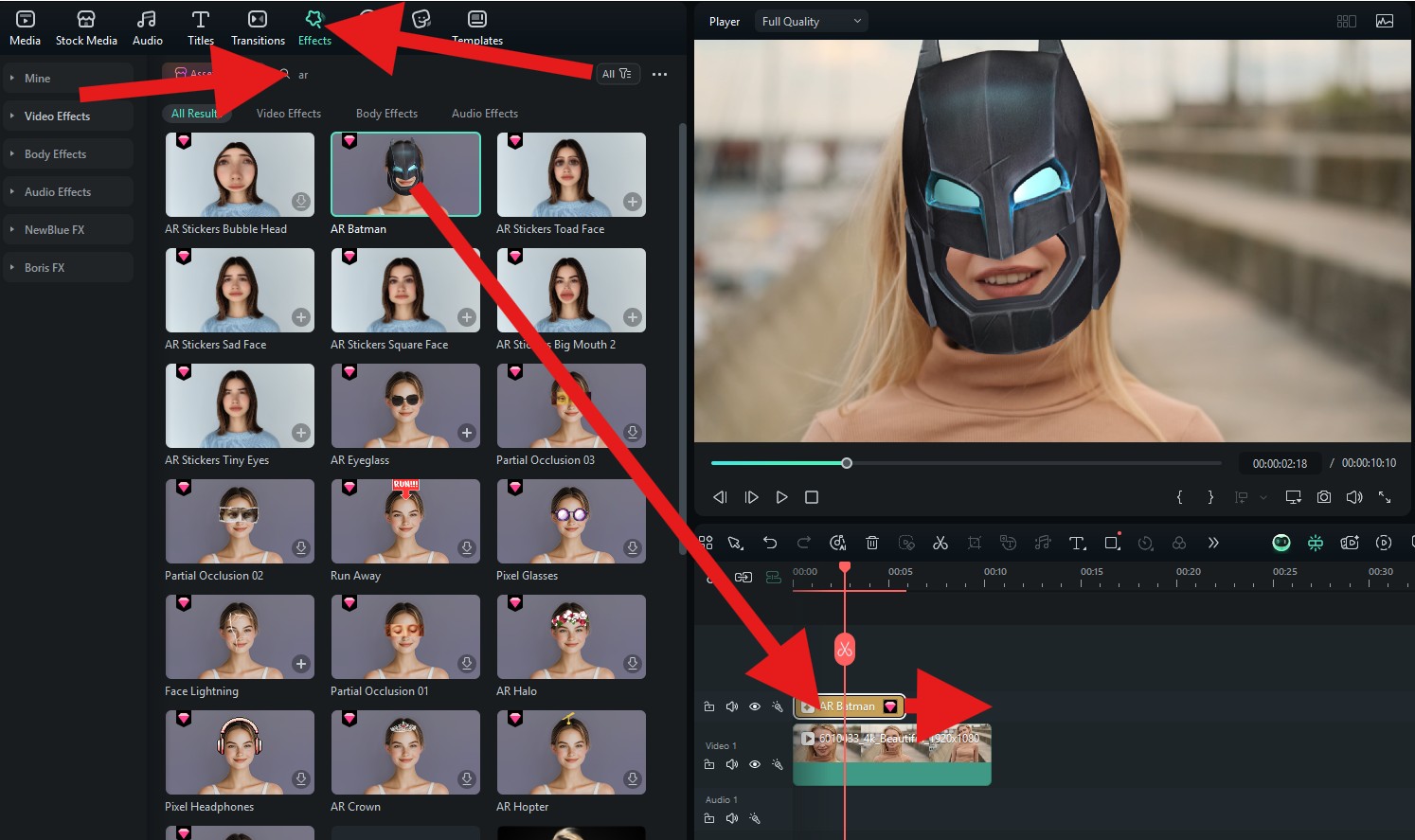Switch to the Audio tab
1415x840 pixels.
147,27
